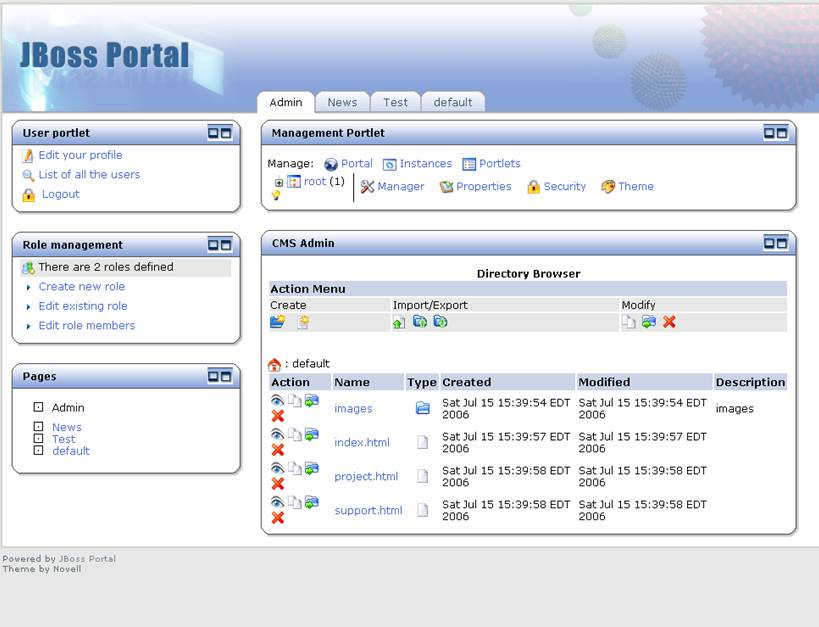Open the Test page link in Pages

(64, 439)
